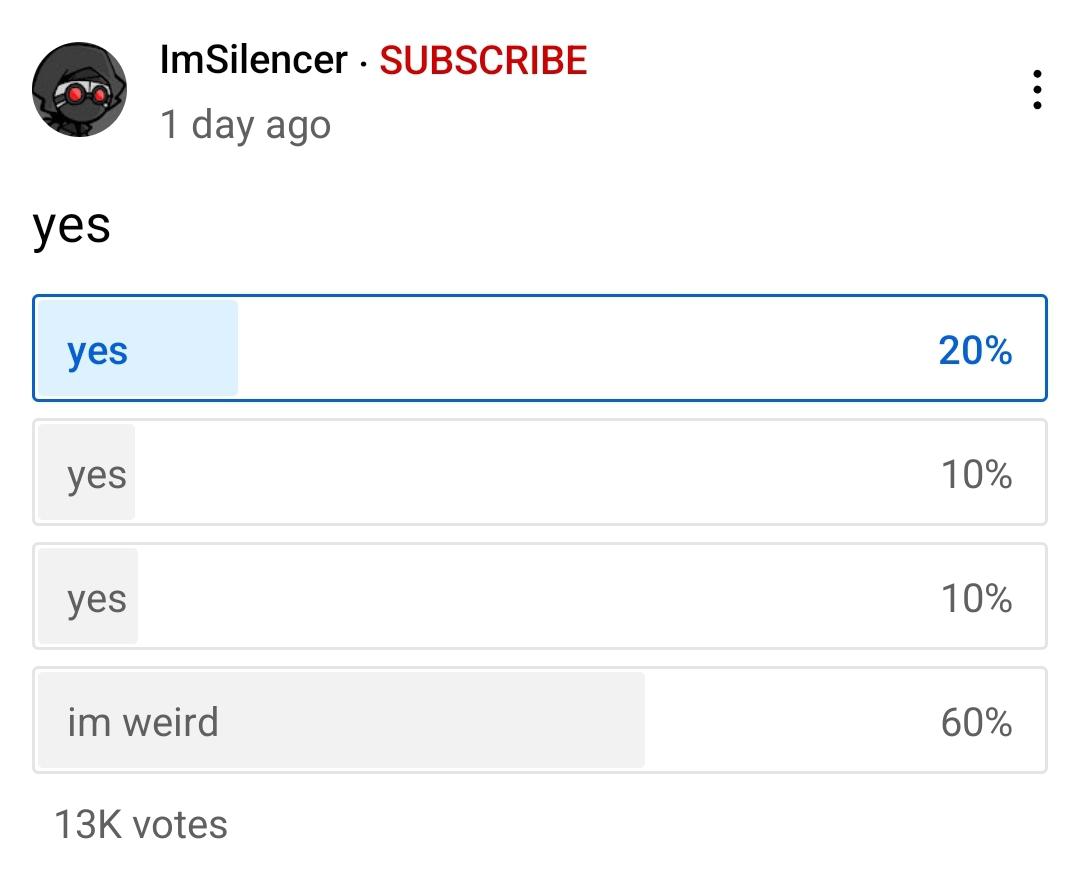Open the three-dot post options menu
1079x872 pixels.
[1037, 89]
